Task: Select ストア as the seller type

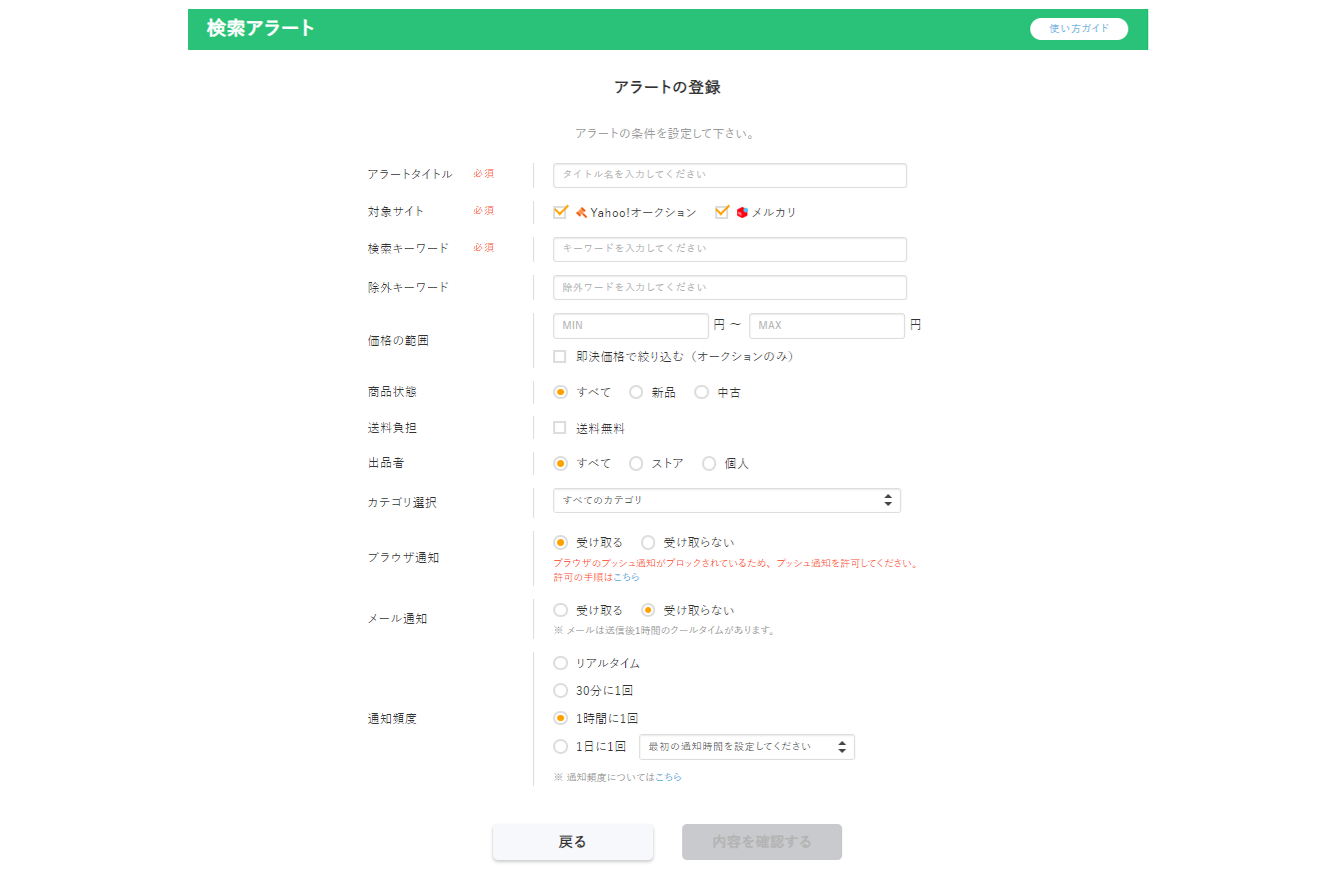Action: point(635,463)
